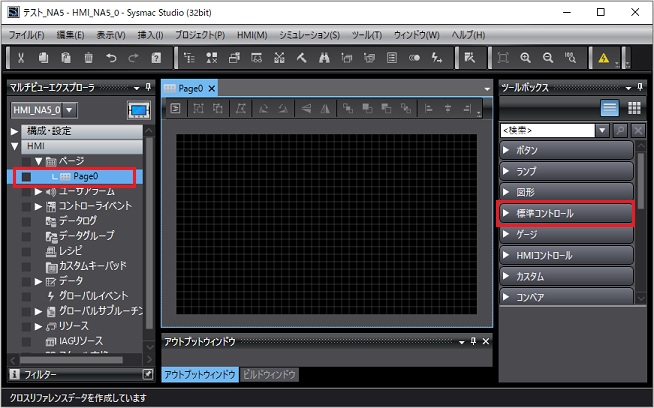
Task: Switch to the ビルドウィンドウ tab
Action: pos(269,375)
